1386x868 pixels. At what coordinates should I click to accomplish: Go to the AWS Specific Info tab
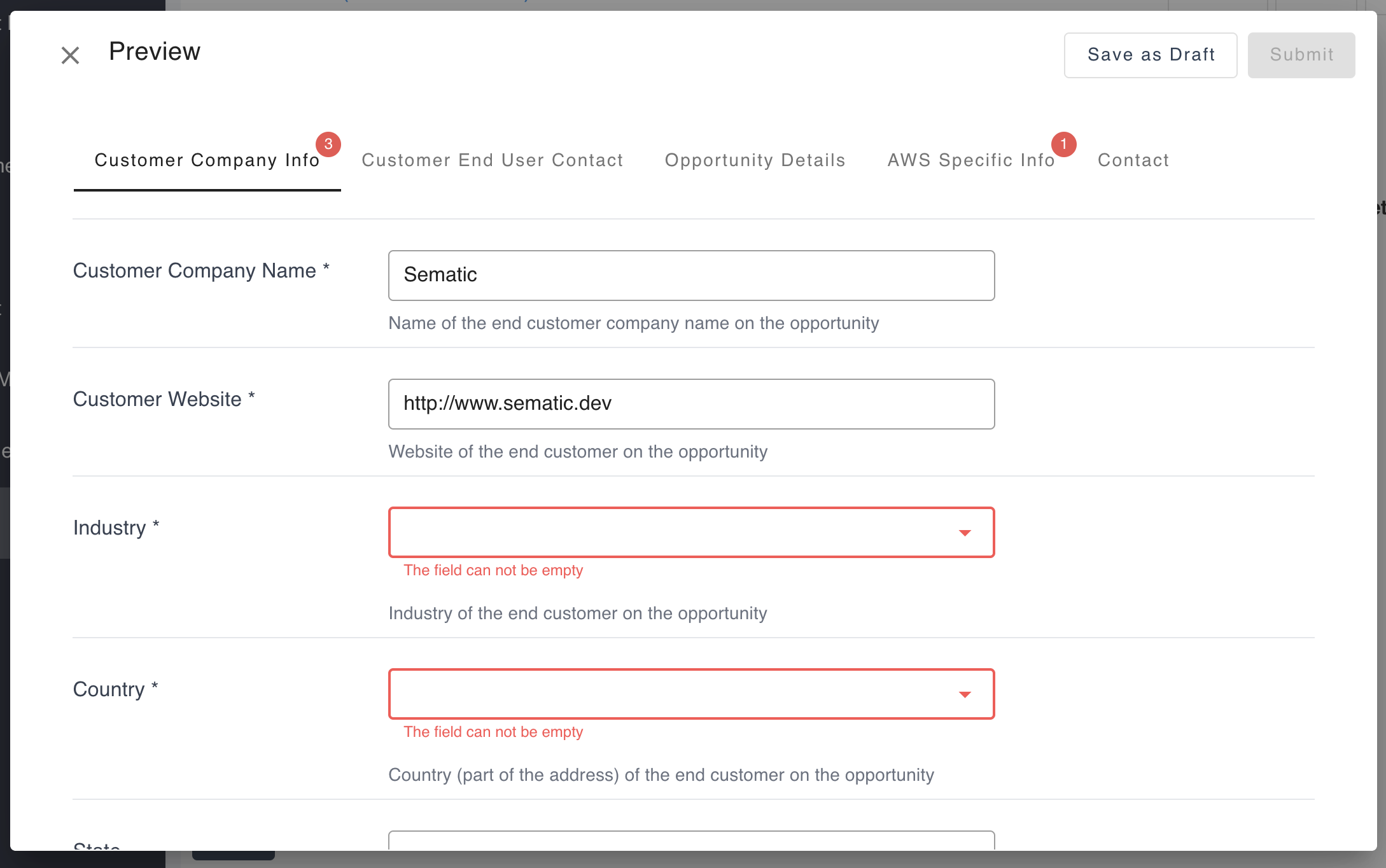click(x=970, y=160)
